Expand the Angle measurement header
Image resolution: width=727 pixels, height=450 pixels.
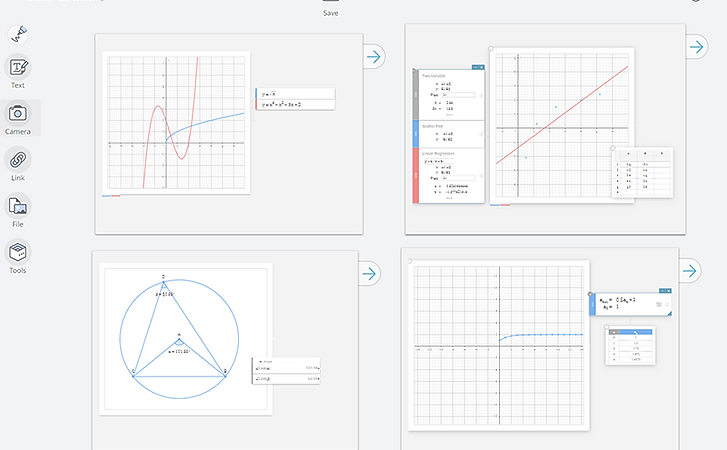pyautogui.click(x=266, y=361)
